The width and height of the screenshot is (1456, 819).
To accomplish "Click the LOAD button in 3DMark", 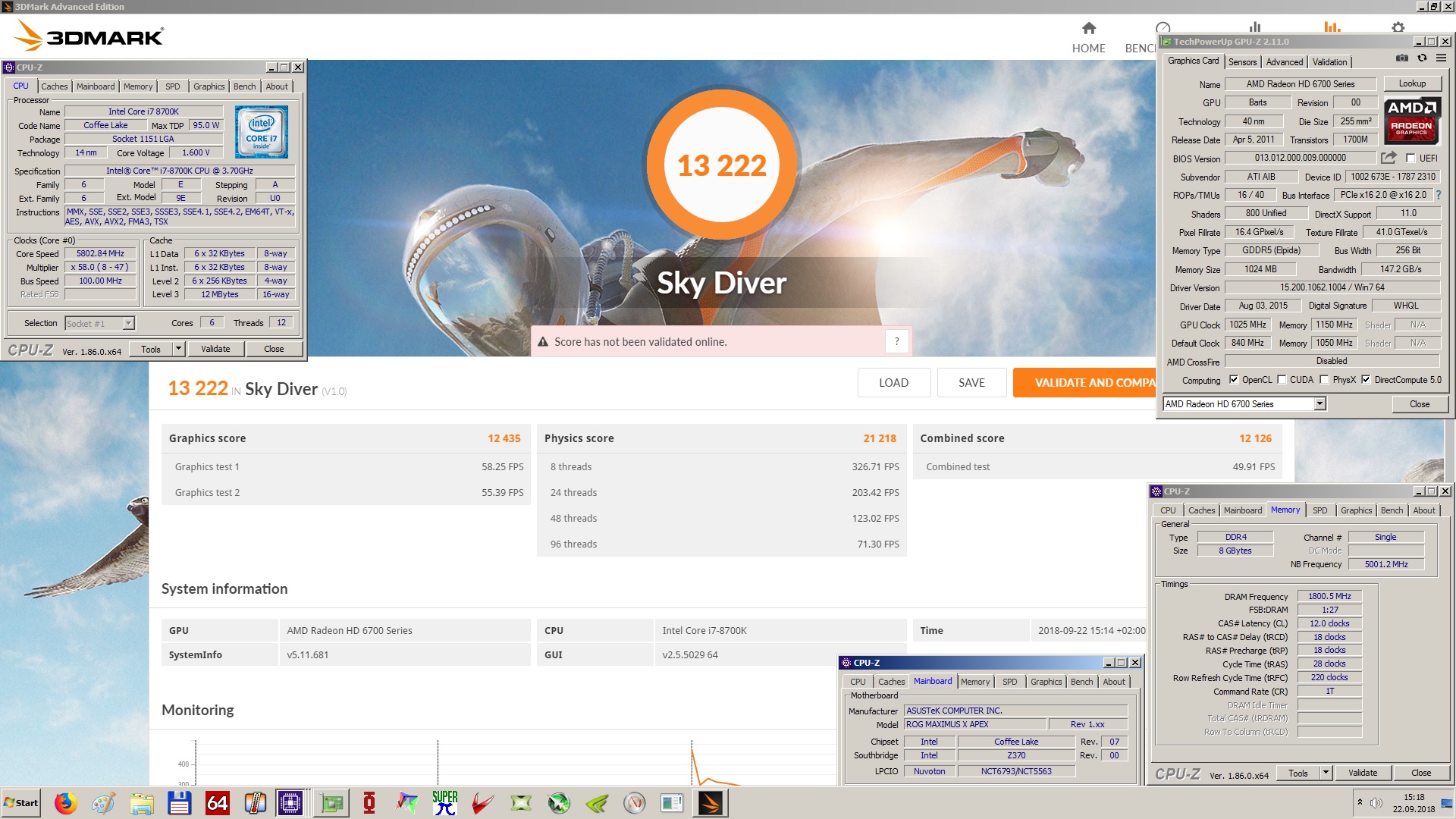I will point(893,382).
